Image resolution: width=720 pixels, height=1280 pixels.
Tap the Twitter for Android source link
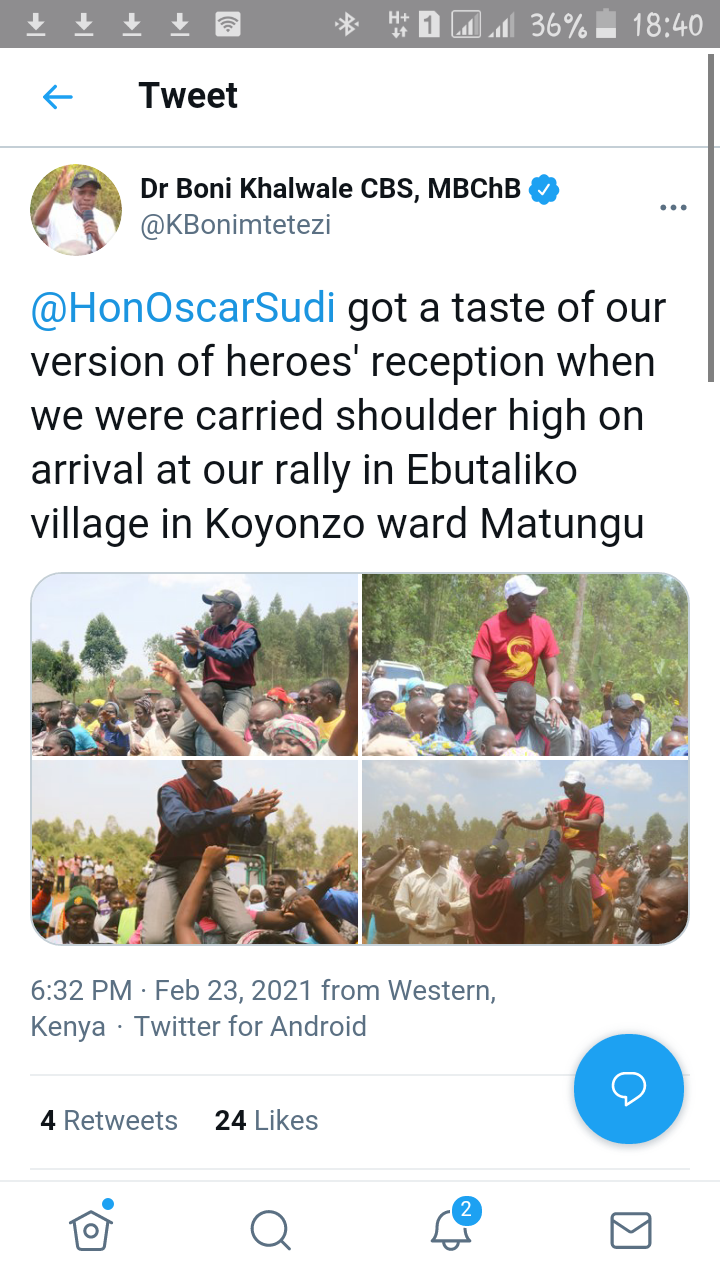pyautogui.click(x=250, y=1027)
